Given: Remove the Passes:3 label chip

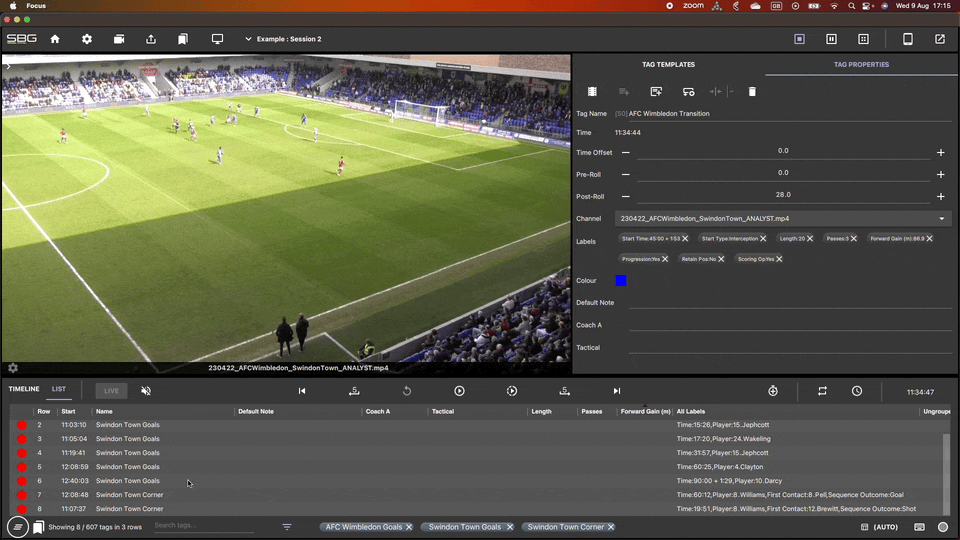Looking at the screenshot, I should point(853,239).
